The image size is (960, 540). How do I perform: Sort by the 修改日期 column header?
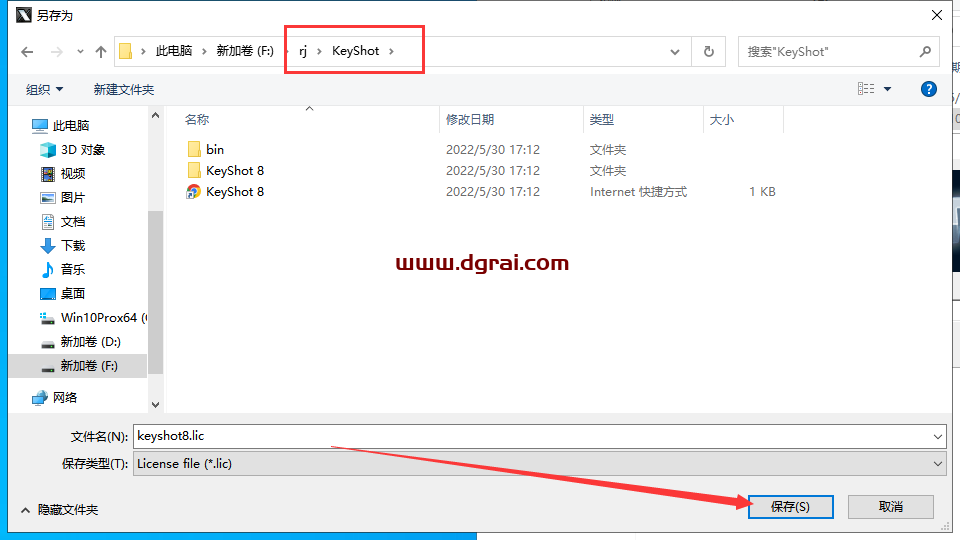click(x=470, y=119)
